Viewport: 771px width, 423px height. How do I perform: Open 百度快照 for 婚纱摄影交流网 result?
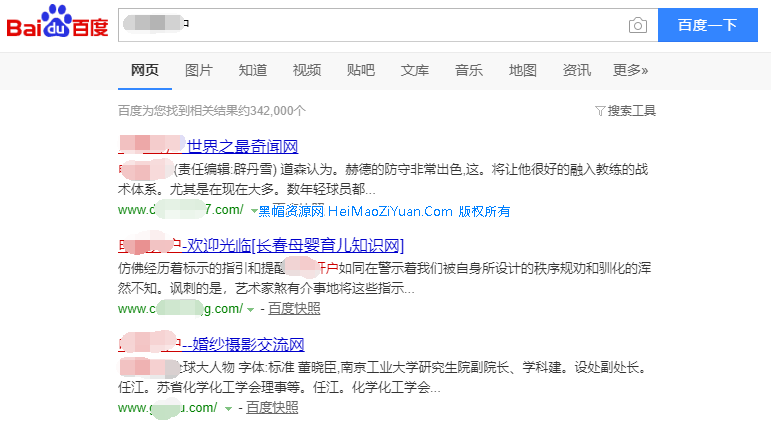(x=271, y=408)
